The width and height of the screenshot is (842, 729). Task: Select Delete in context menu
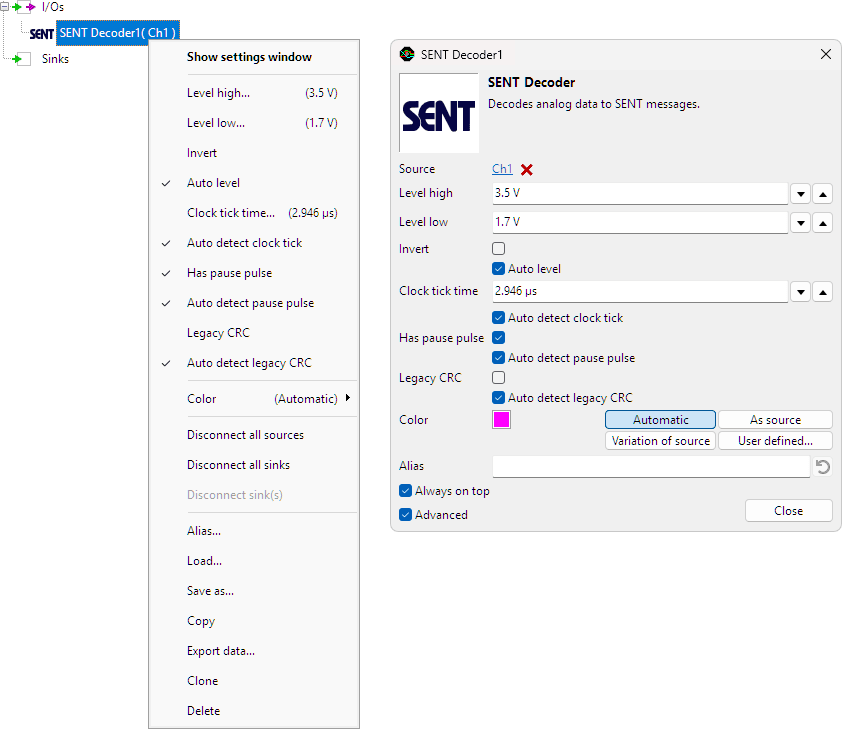[x=254, y=711]
